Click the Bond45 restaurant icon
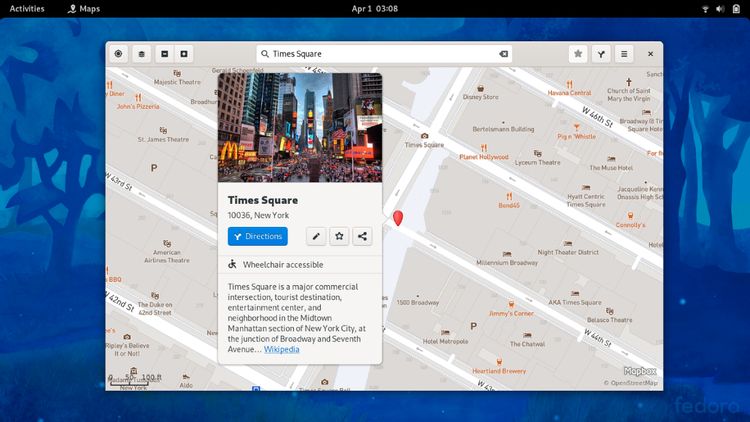This screenshot has width=750, height=422. coord(509,196)
